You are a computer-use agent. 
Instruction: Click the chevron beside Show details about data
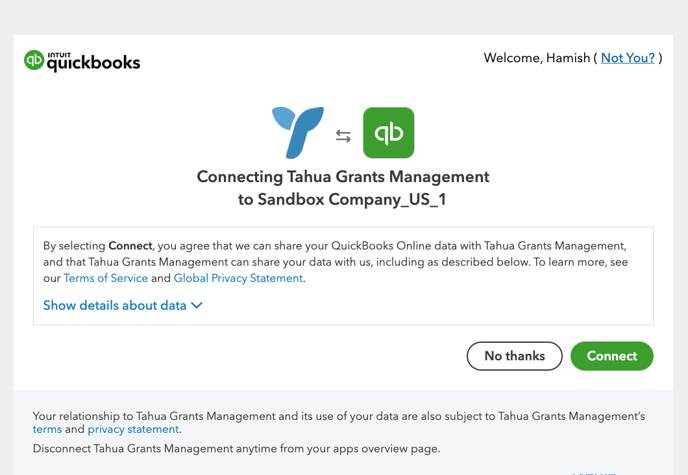coord(197,305)
